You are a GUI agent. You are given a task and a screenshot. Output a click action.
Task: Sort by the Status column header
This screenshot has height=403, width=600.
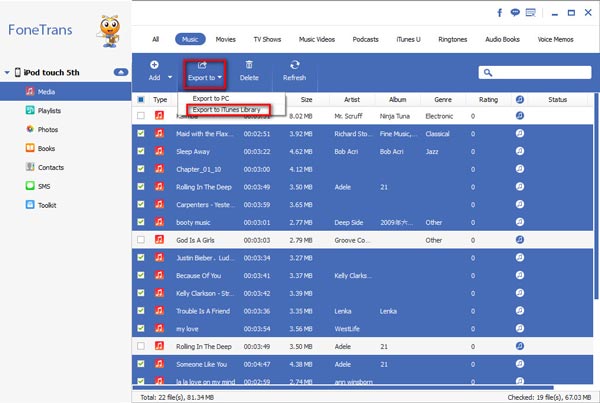tap(558, 100)
